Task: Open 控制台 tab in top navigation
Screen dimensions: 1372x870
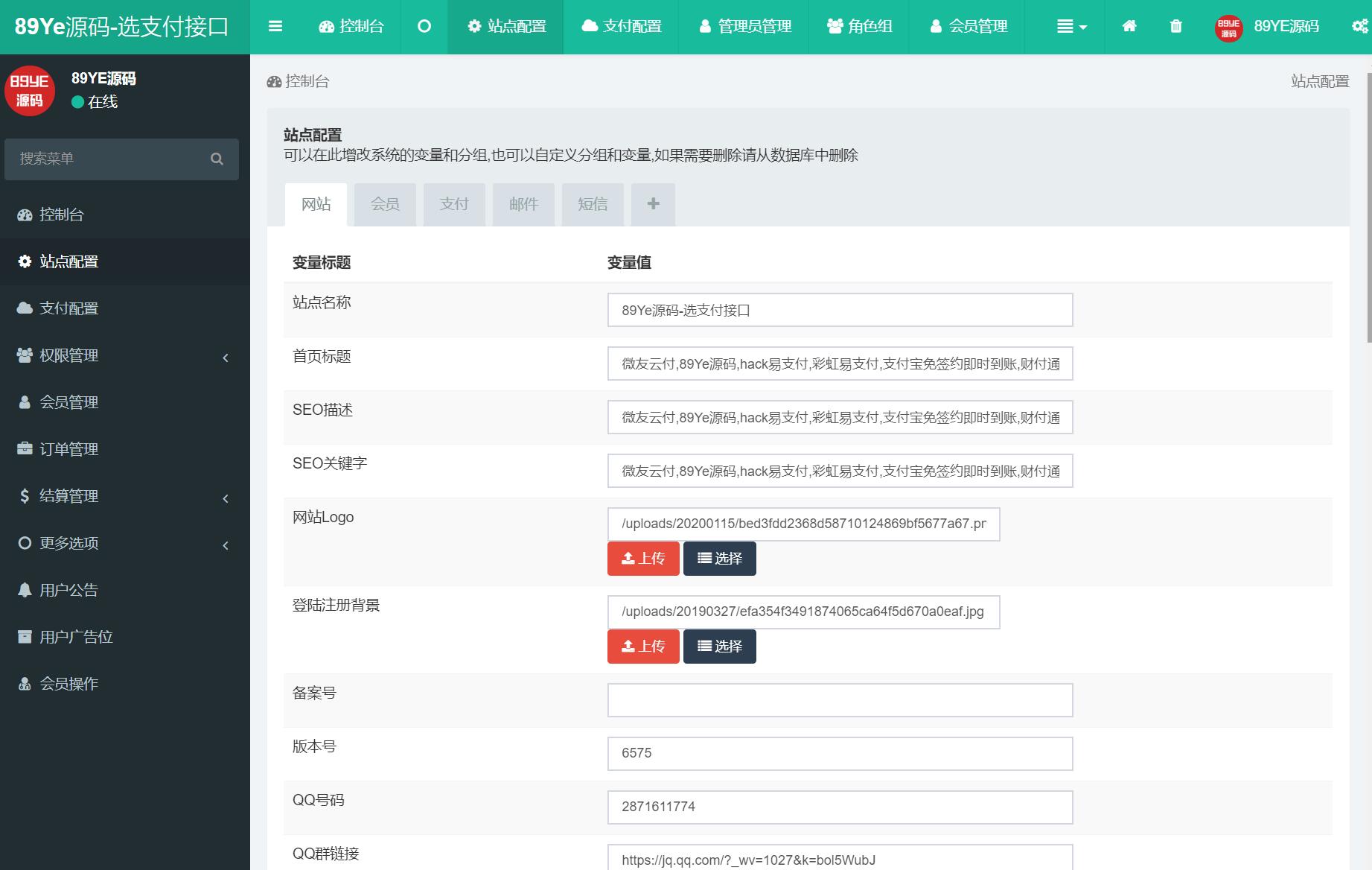Action: (351, 27)
